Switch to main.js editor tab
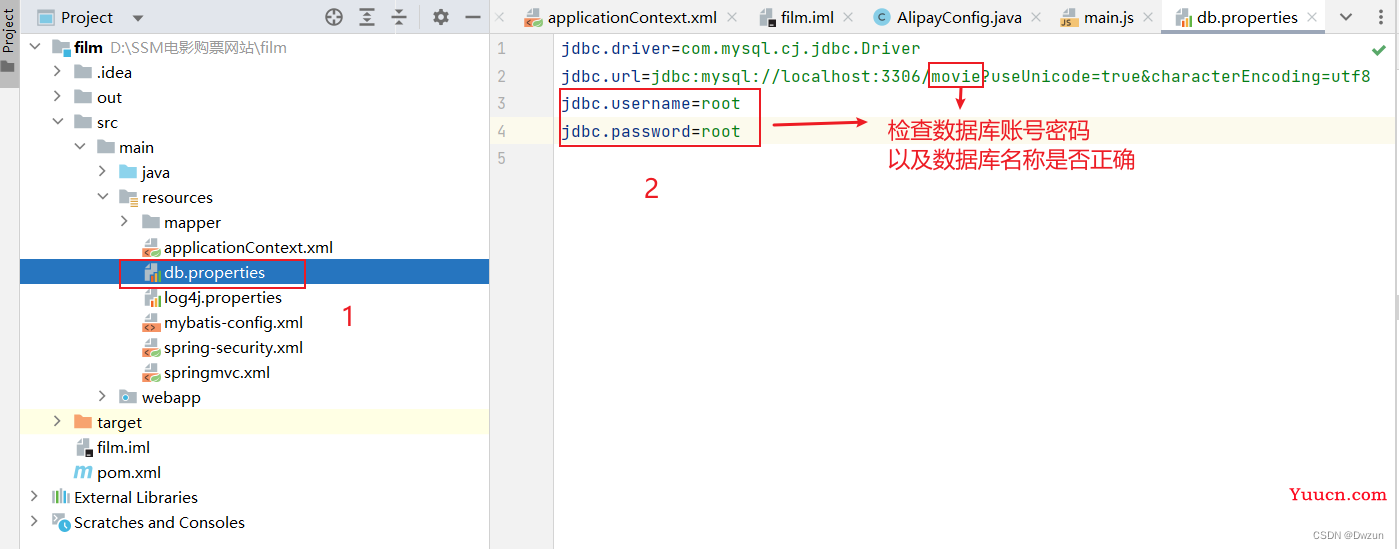1399x549 pixels. (x=1109, y=17)
